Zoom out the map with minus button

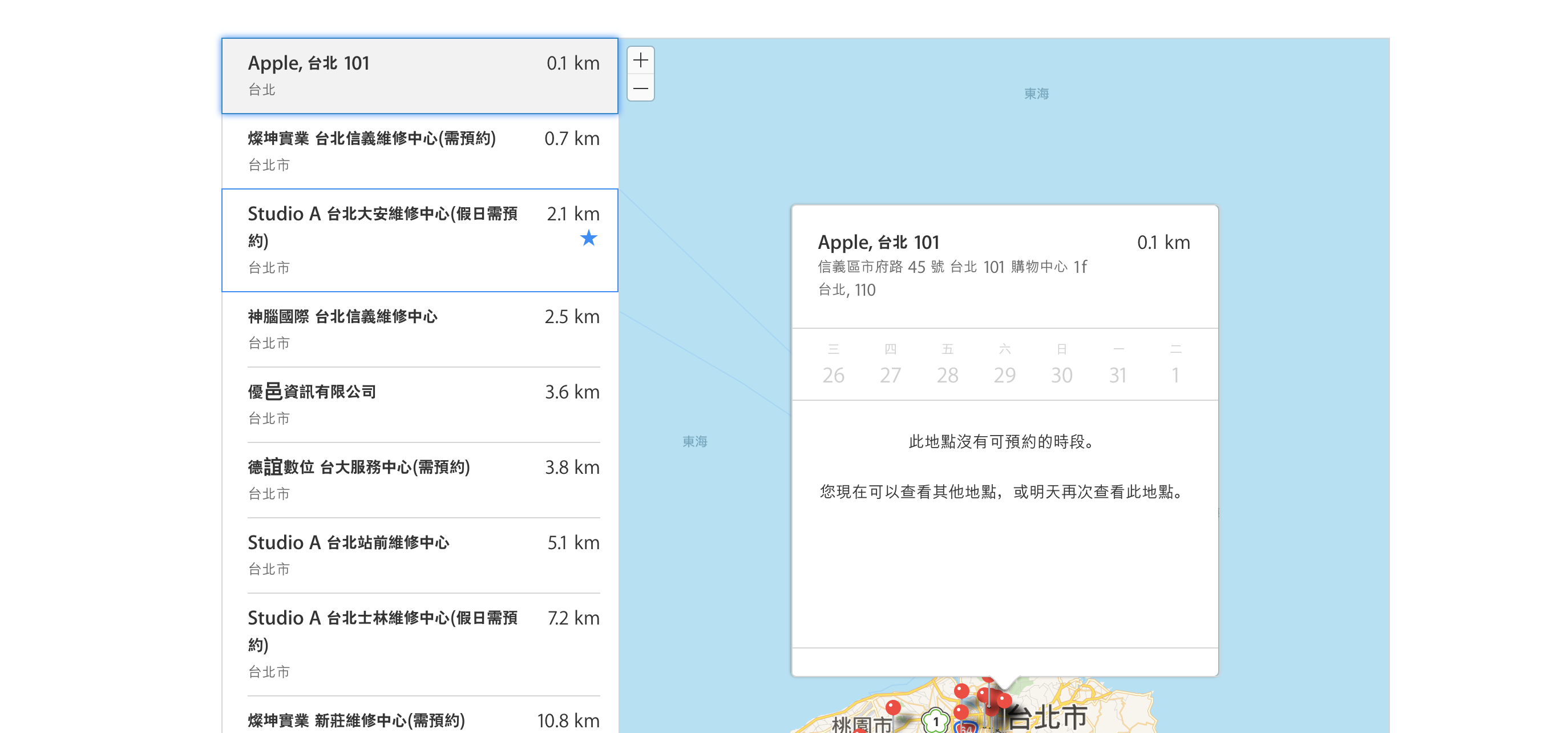pyautogui.click(x=640, y=88)
